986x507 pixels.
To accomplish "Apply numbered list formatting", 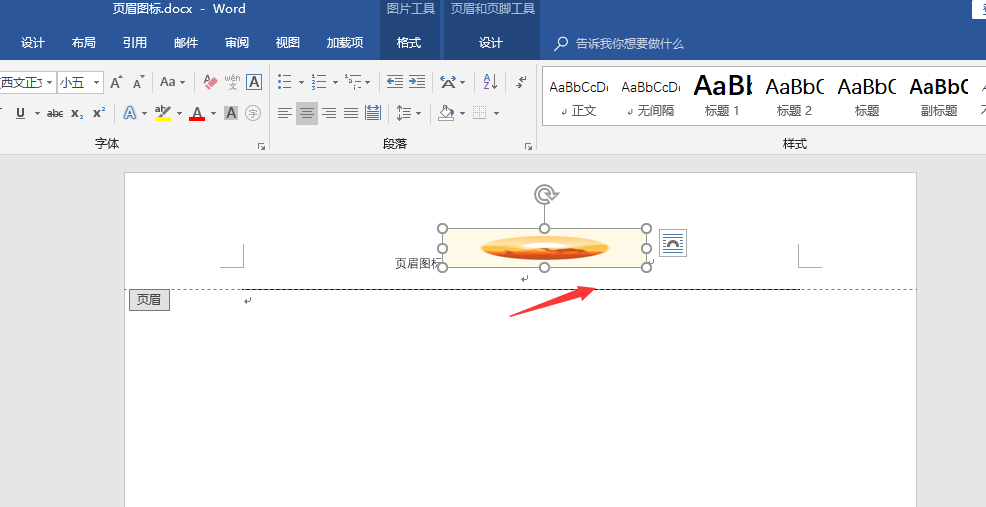I will pos(319,82).
